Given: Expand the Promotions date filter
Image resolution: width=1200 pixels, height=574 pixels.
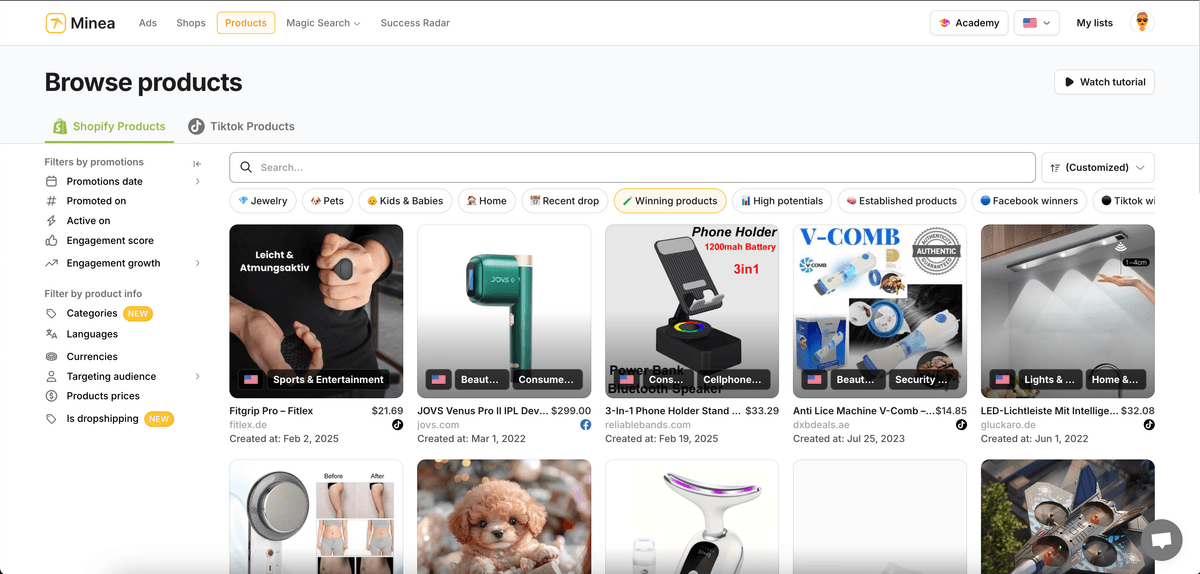Looking at the screenshot, I should pos(123,181).
